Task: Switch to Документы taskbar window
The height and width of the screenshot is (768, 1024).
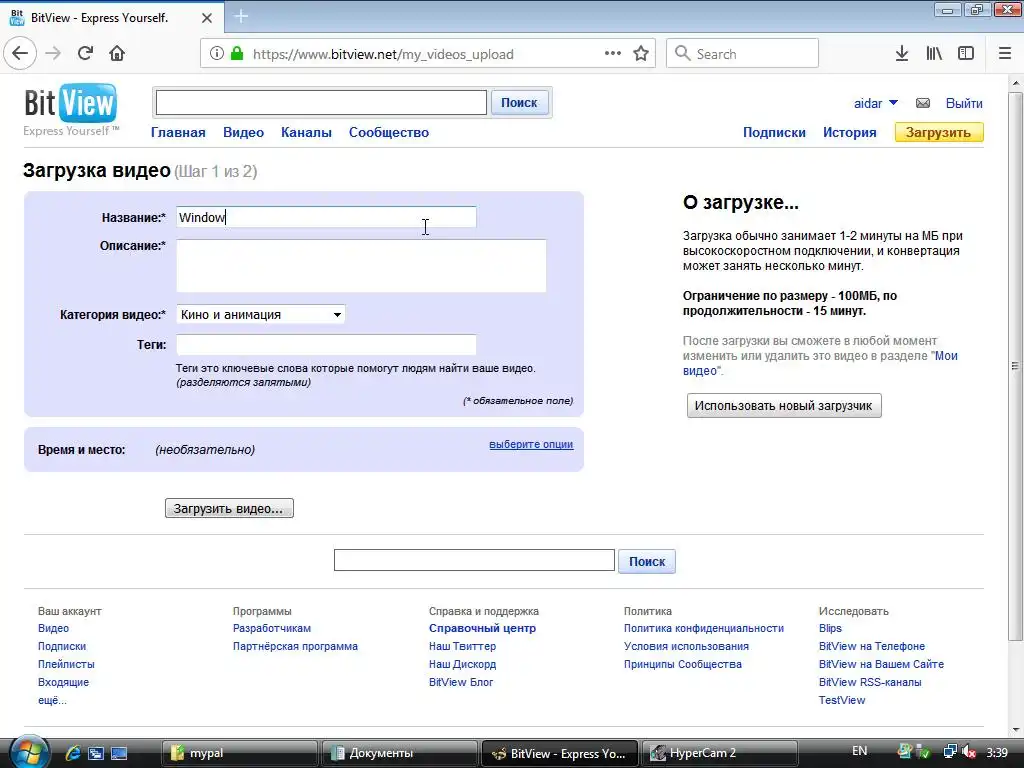Action: 399,753
